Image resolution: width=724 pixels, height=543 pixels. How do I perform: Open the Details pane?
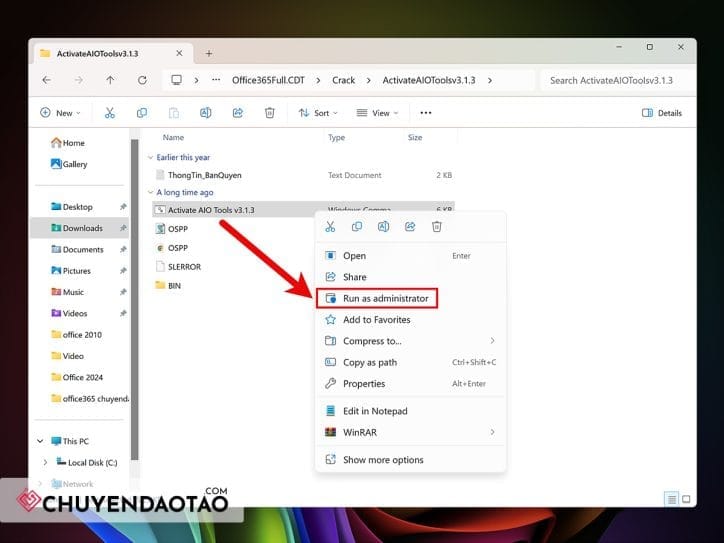(x=662, y=113)
